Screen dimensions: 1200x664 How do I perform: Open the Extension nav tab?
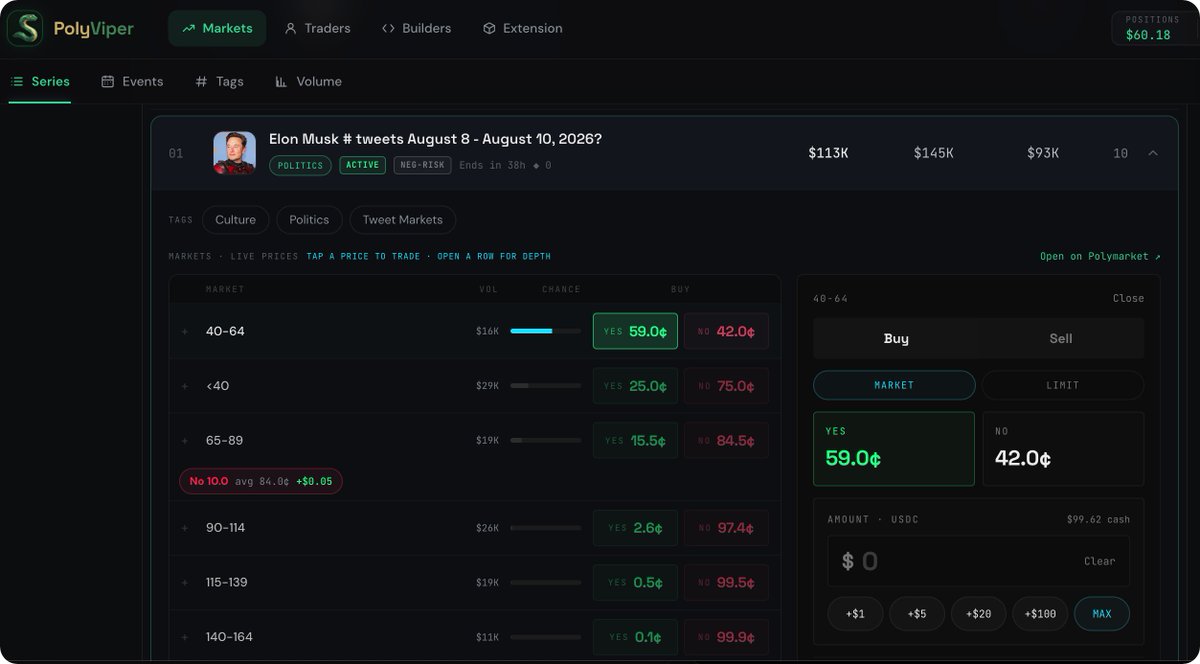[522, 28]
